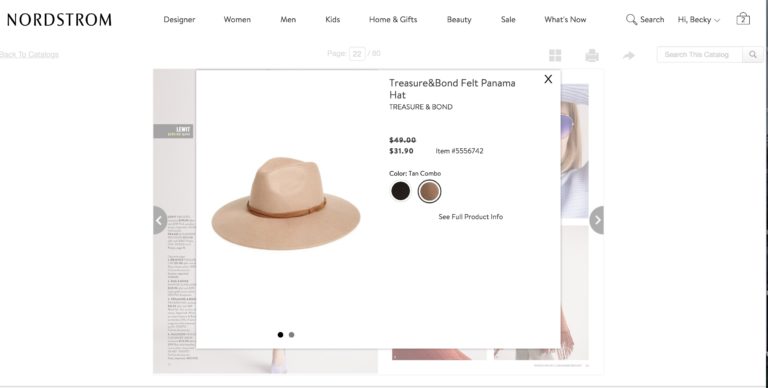The width and height of the screenshot is (768, 388).
Task: Open the Kids menu
Action: pyautogui.click(x=333, y=20)
